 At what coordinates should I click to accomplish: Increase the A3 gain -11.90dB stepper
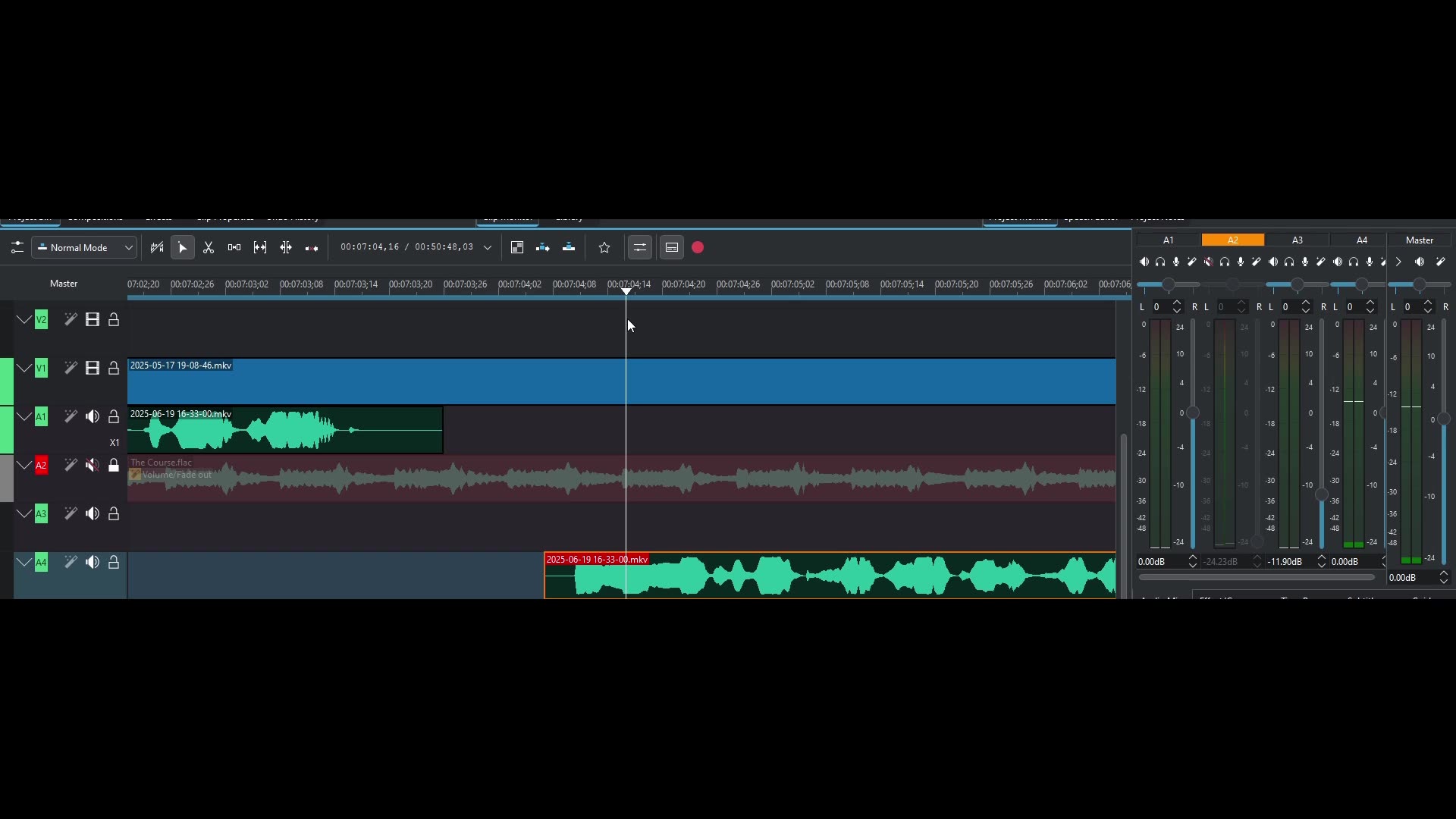pyautogui.click(x=1322, y=558)
